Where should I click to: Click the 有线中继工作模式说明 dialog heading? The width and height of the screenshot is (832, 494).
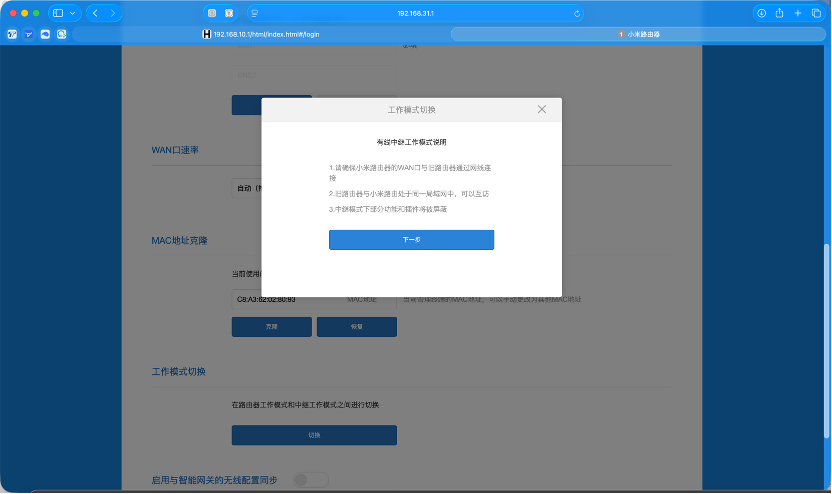point(411,142)
